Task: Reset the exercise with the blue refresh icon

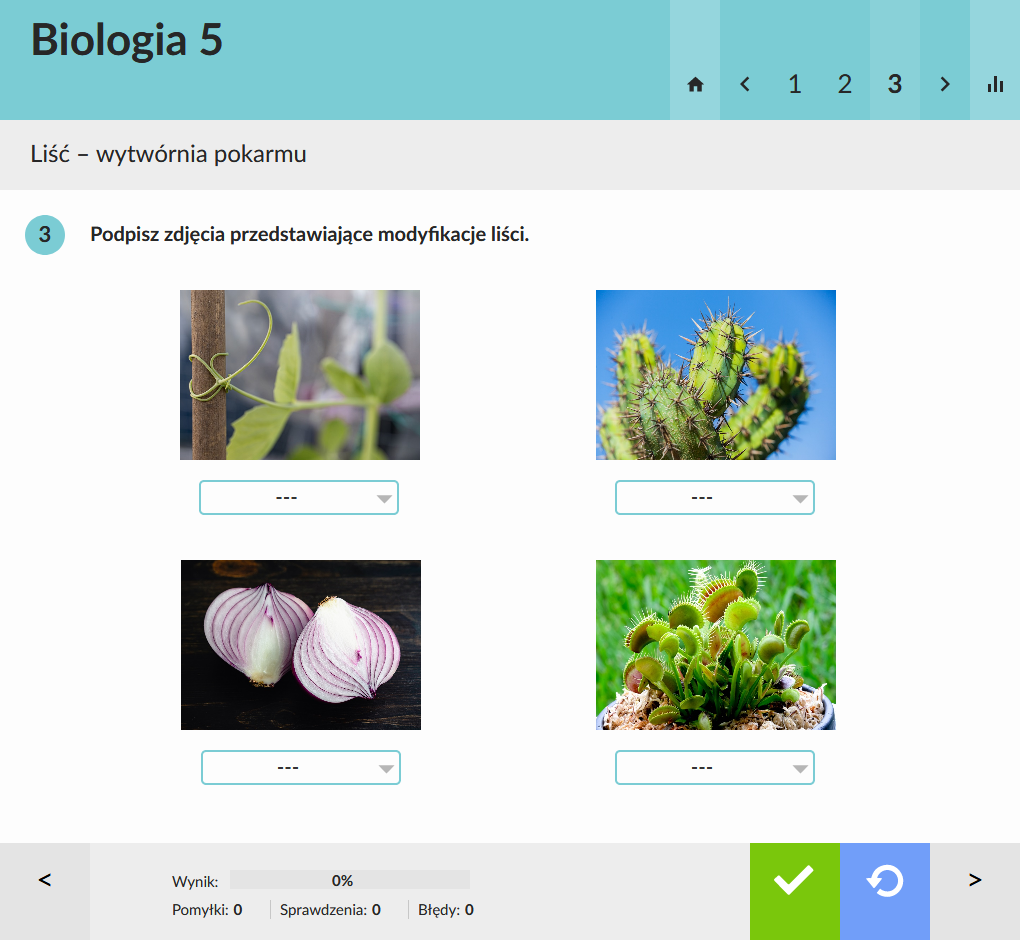Action: (885, 881)
